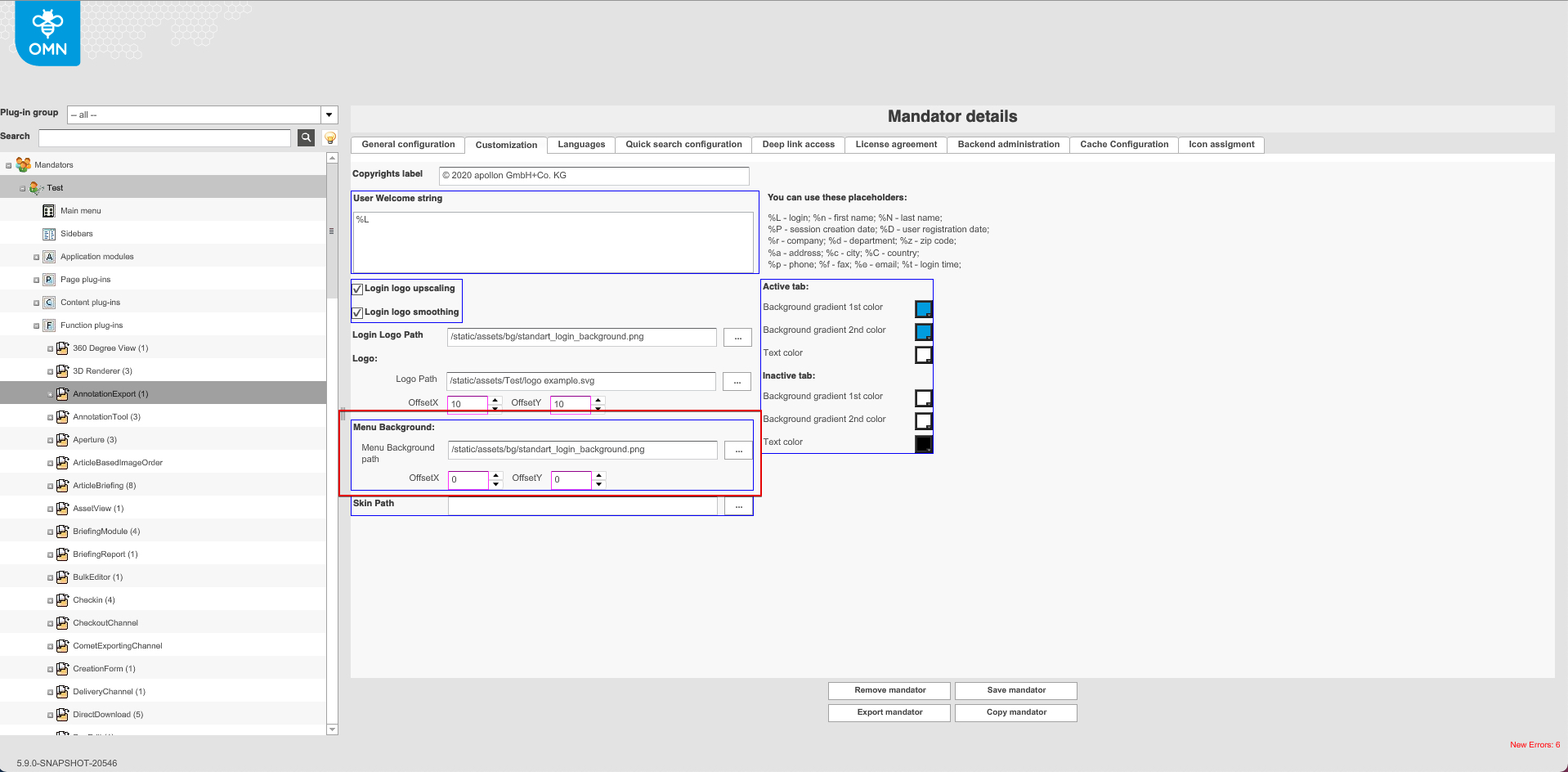Disable the Login logo smoothing checkbox
The height and width of the screenshot is (772, 1568).
(x=357, y=312)
